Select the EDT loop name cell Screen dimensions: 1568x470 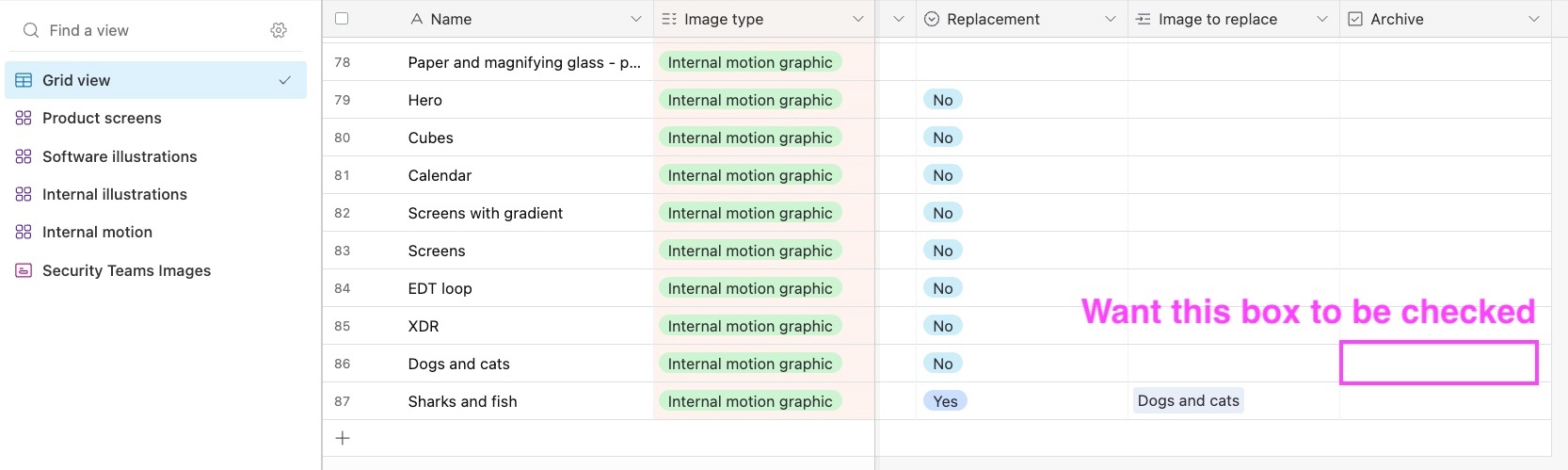click(x=526, y=288)
